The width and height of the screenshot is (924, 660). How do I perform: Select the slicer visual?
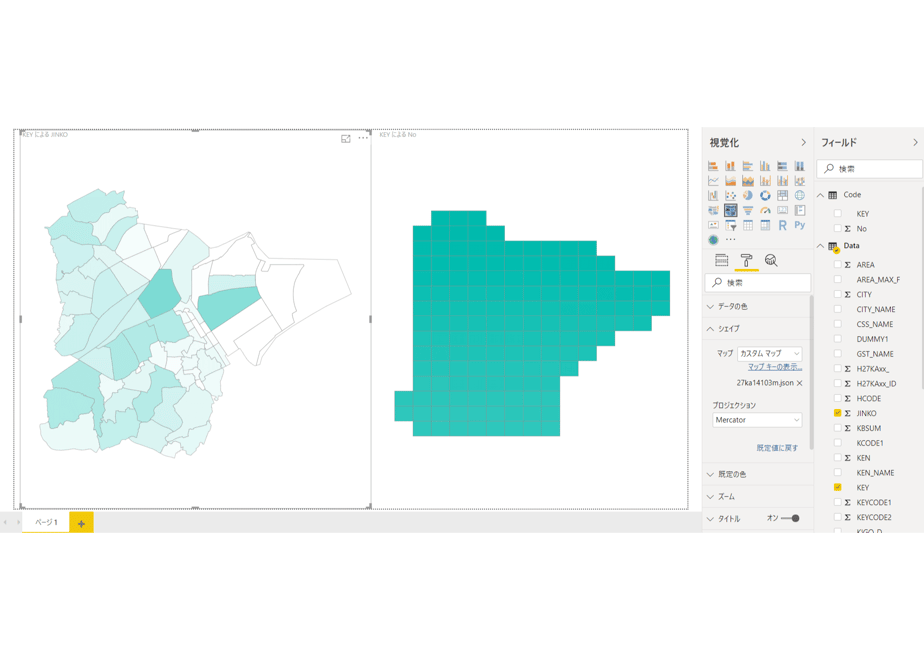pyautogui.click(x=730, y=225)
